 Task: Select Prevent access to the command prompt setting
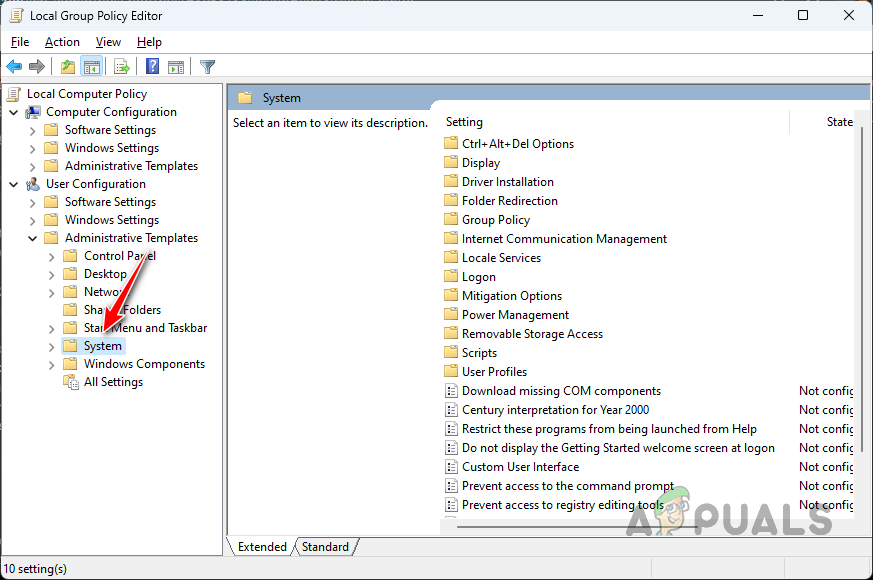point(567,485)
